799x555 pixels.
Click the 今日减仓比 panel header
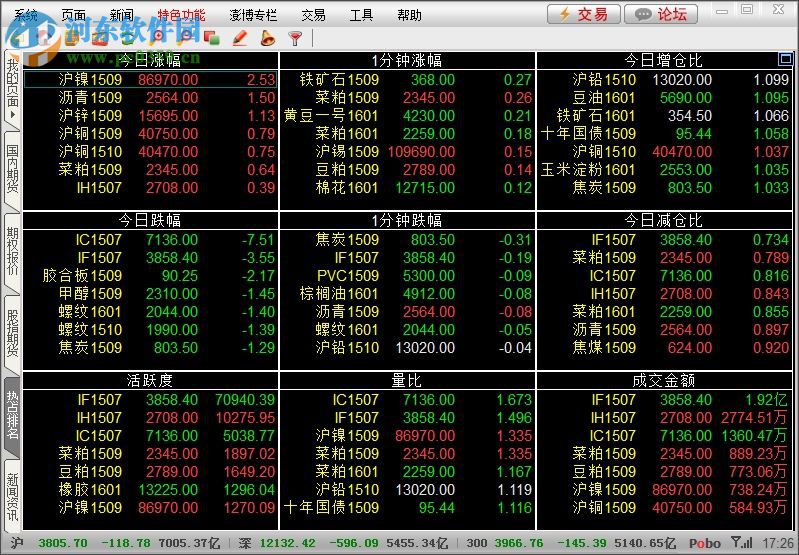[x=664, y=220]
